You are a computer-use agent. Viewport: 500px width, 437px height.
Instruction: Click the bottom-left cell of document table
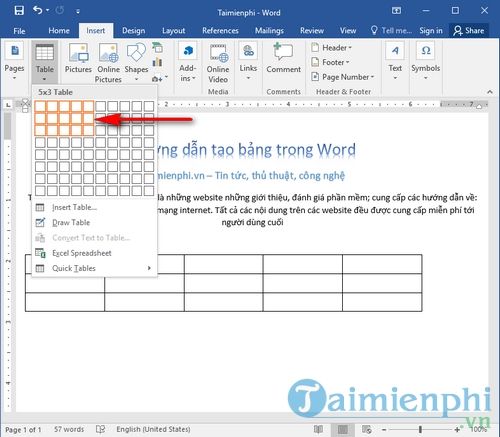pos(65,302)
